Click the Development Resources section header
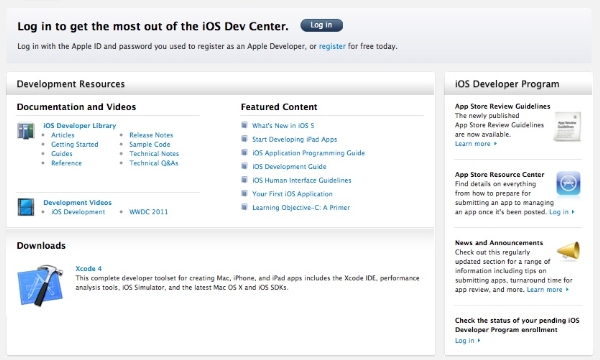Viewport: 600px width, 360px height. click(71, 84)
